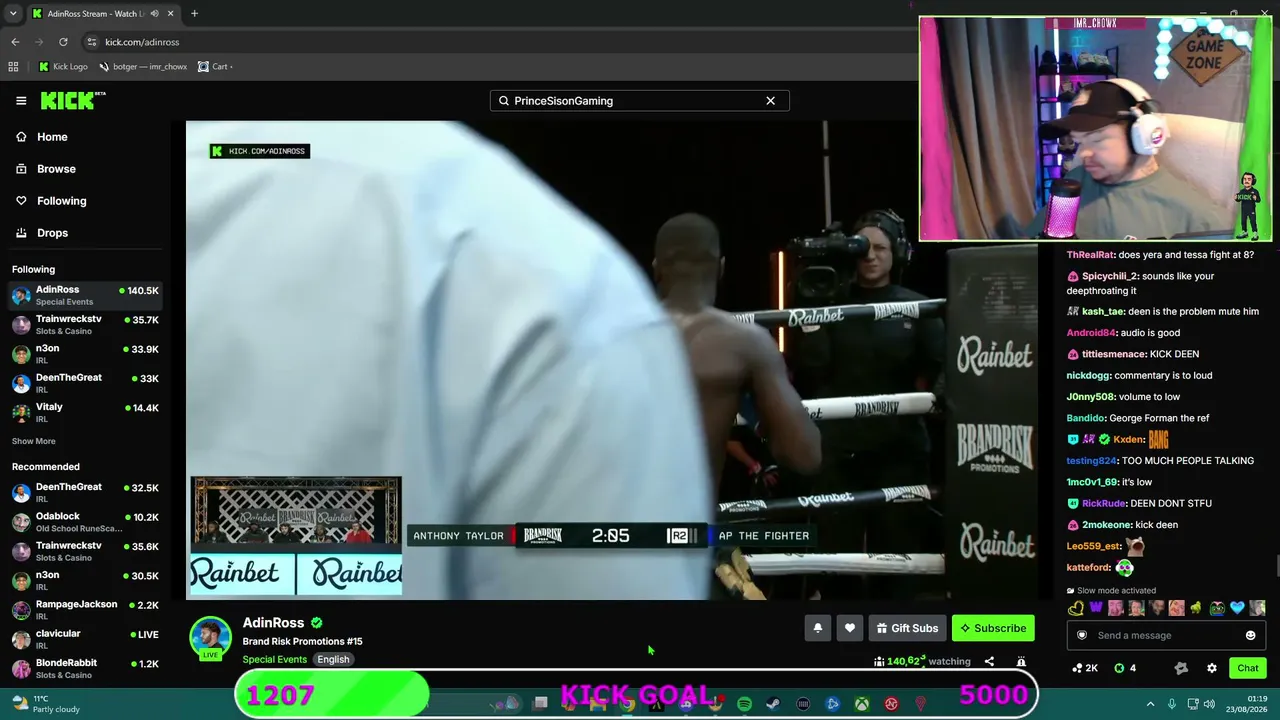1280x720 pixels.
Task: Click the Kxden username in chat
Action: point(1128,439)
